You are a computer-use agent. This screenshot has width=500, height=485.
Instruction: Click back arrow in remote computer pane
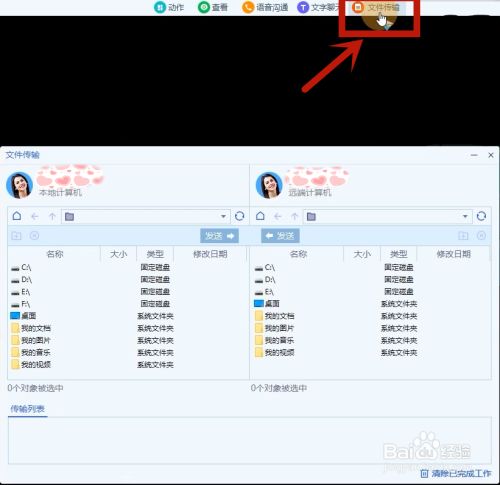(278, 217)
